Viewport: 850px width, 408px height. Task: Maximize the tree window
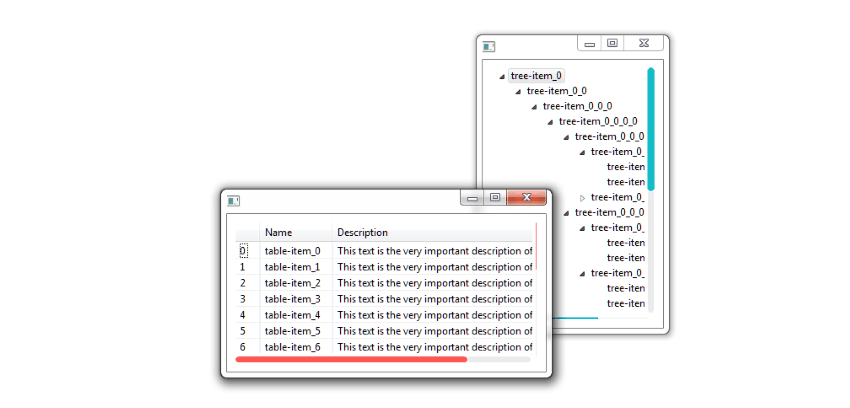[613, 43]
